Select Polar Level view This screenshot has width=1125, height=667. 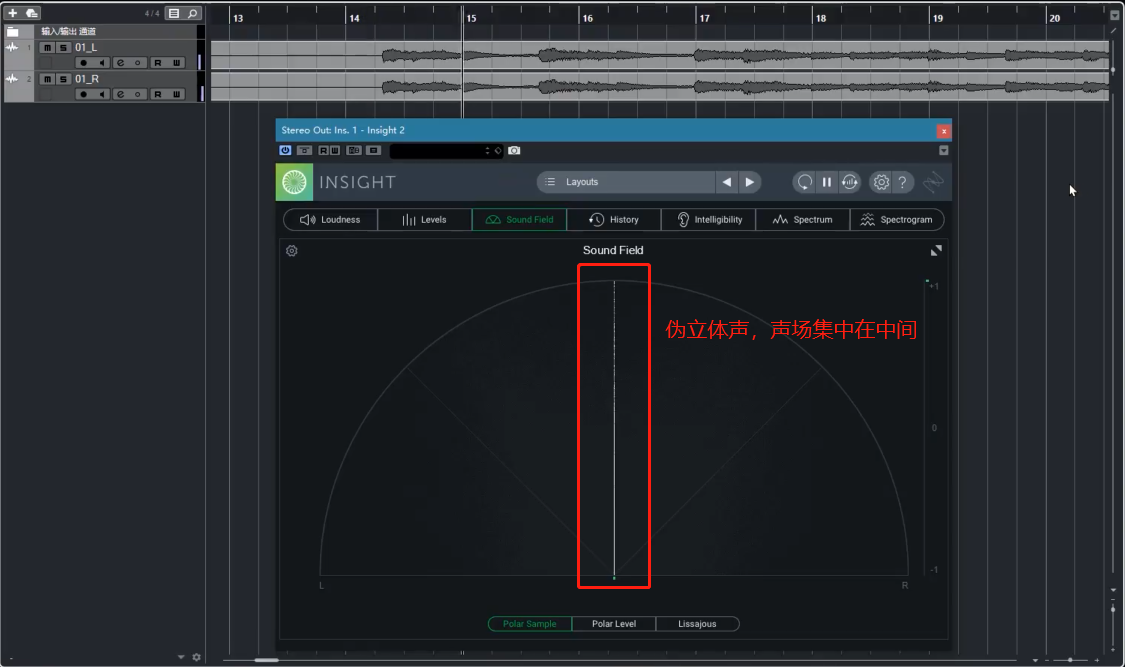point(614,624)
